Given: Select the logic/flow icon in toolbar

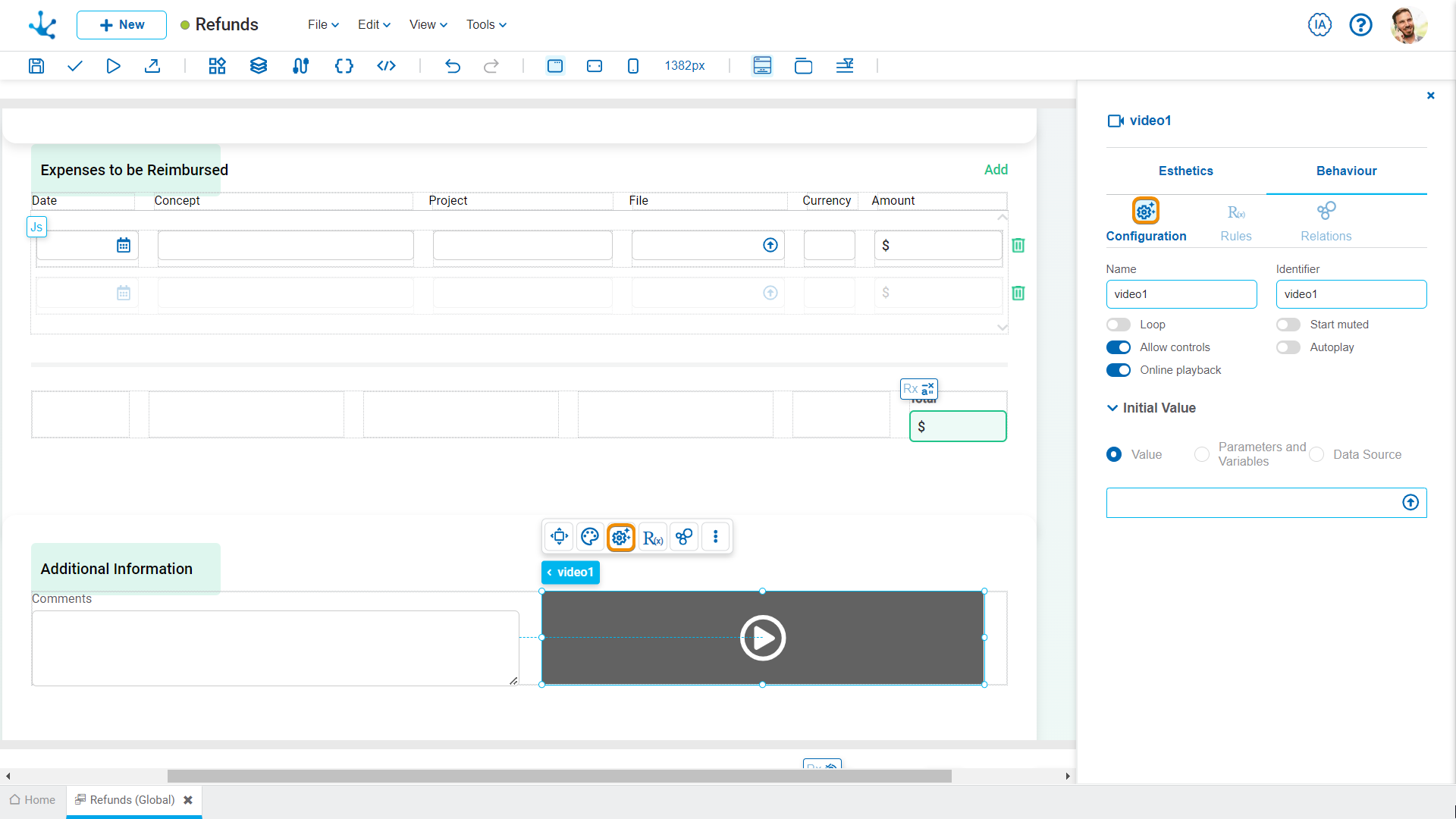Looking at the screenshot, I should [300, 66].
